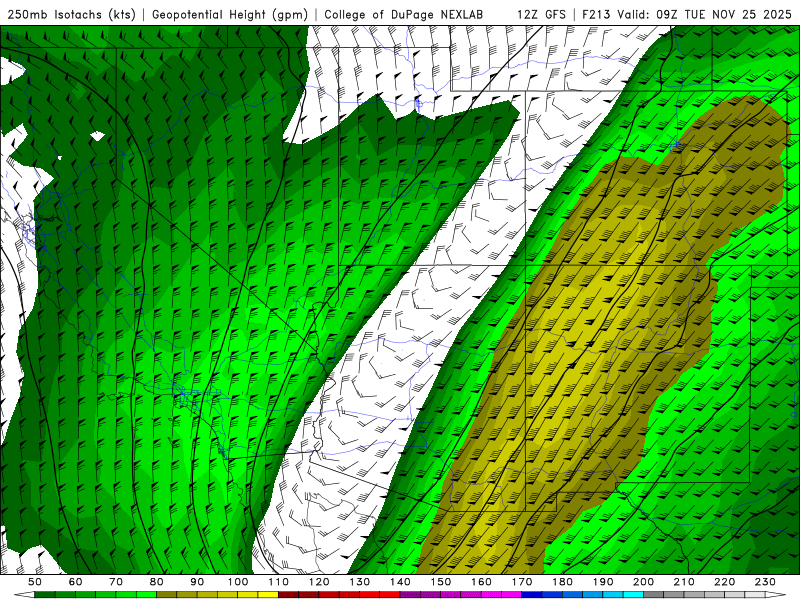Select the 70 value on the color scale
Image resolution: width=800 pixels, height=600 pixels.
coord(116,582)
